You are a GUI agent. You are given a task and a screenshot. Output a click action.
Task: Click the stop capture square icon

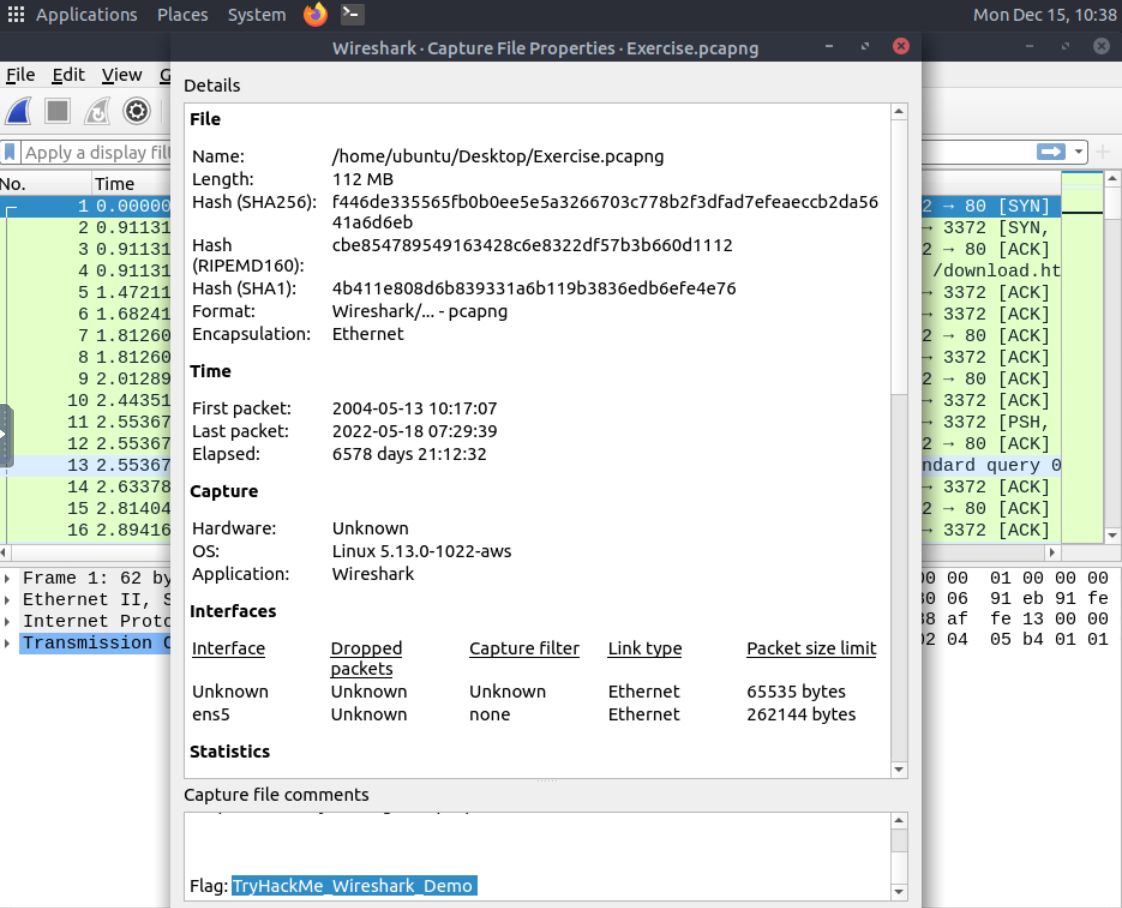(58, 111)
